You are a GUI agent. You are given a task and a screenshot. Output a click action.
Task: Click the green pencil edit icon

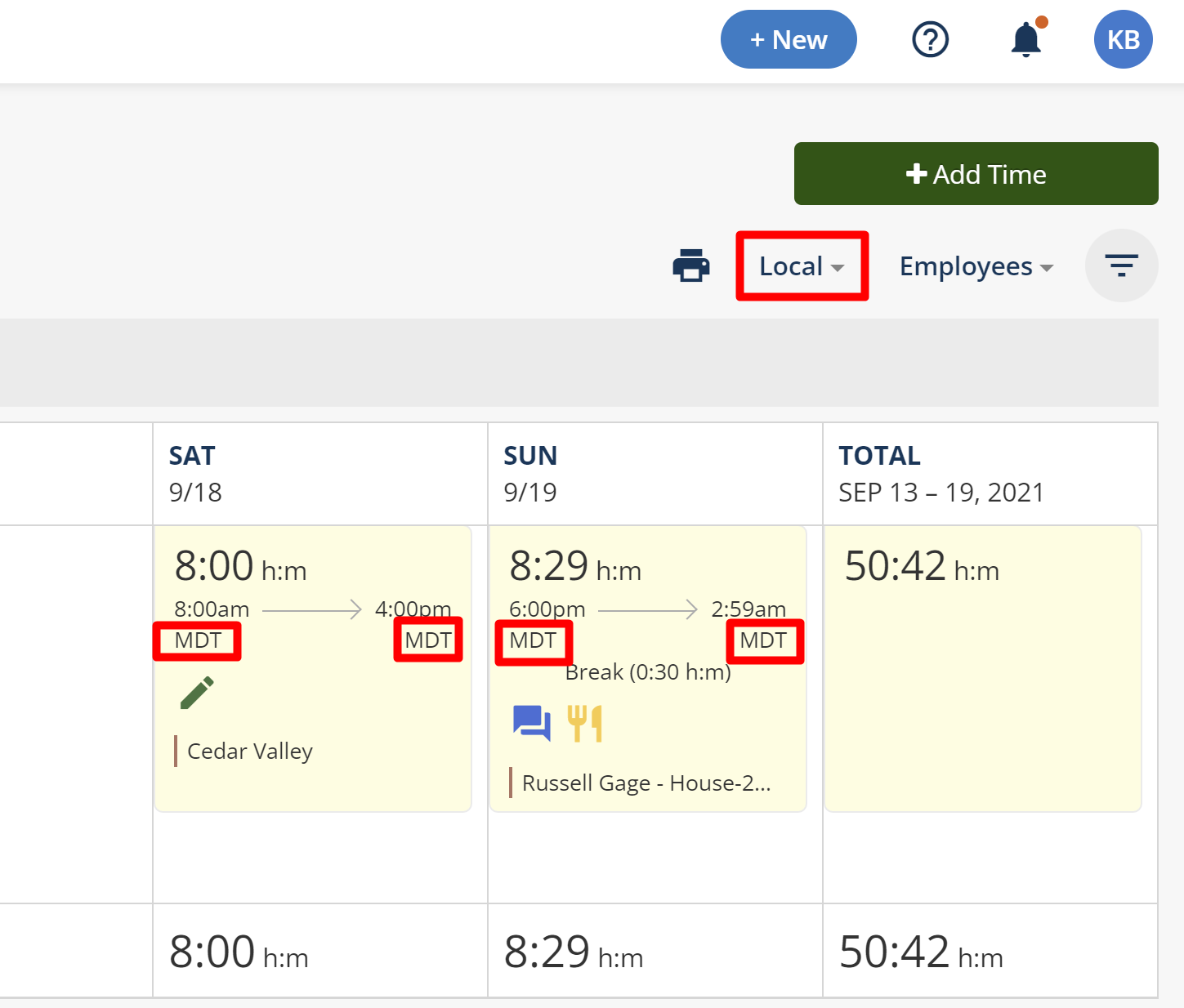coord(197,693)
